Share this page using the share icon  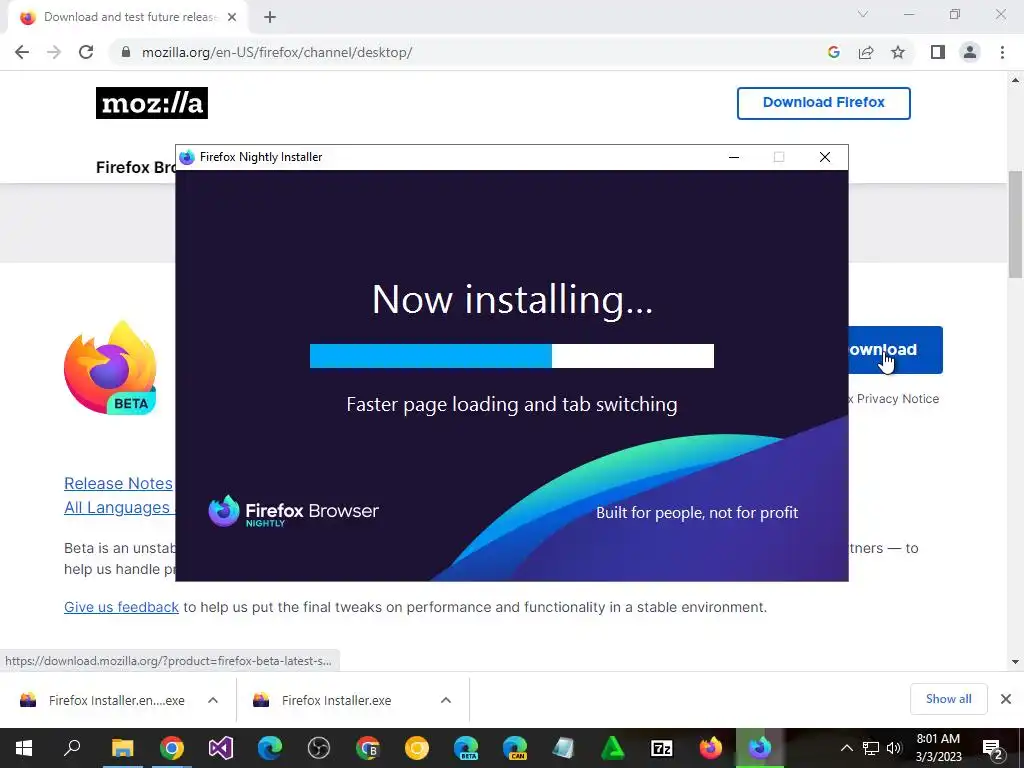(866, 52)
